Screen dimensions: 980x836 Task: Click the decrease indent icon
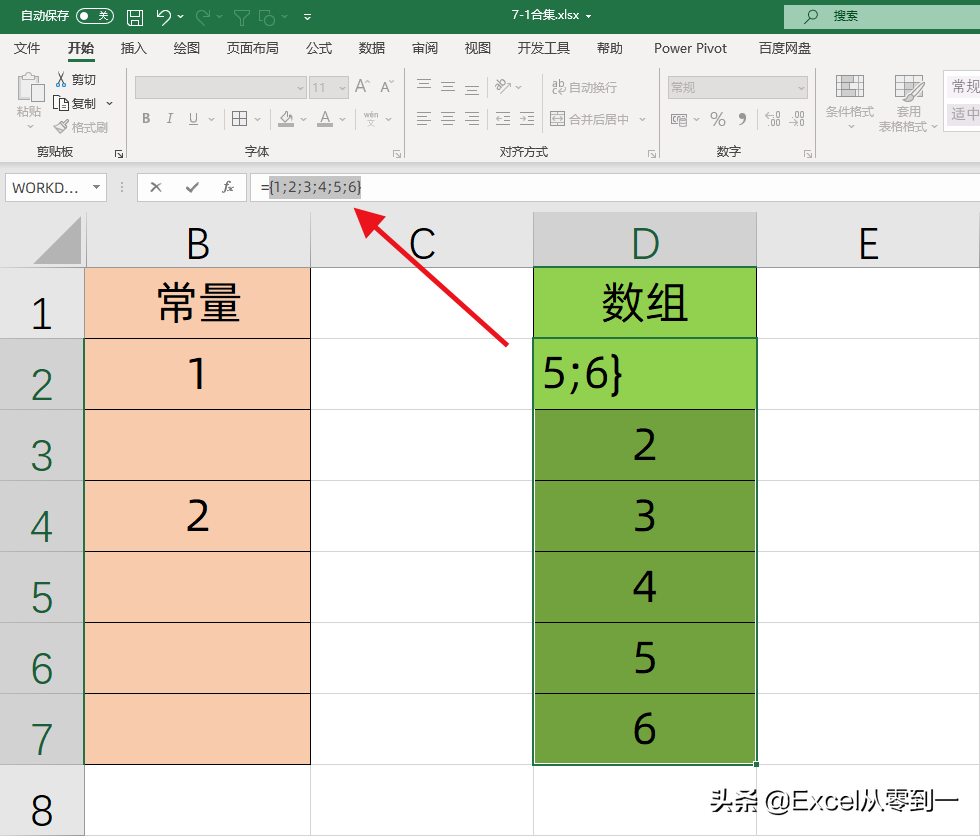(x=502, y=118)
